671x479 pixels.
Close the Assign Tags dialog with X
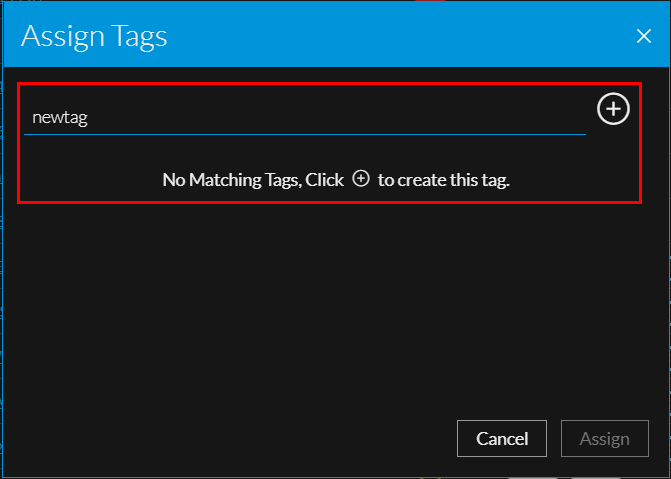click(644, 37)
